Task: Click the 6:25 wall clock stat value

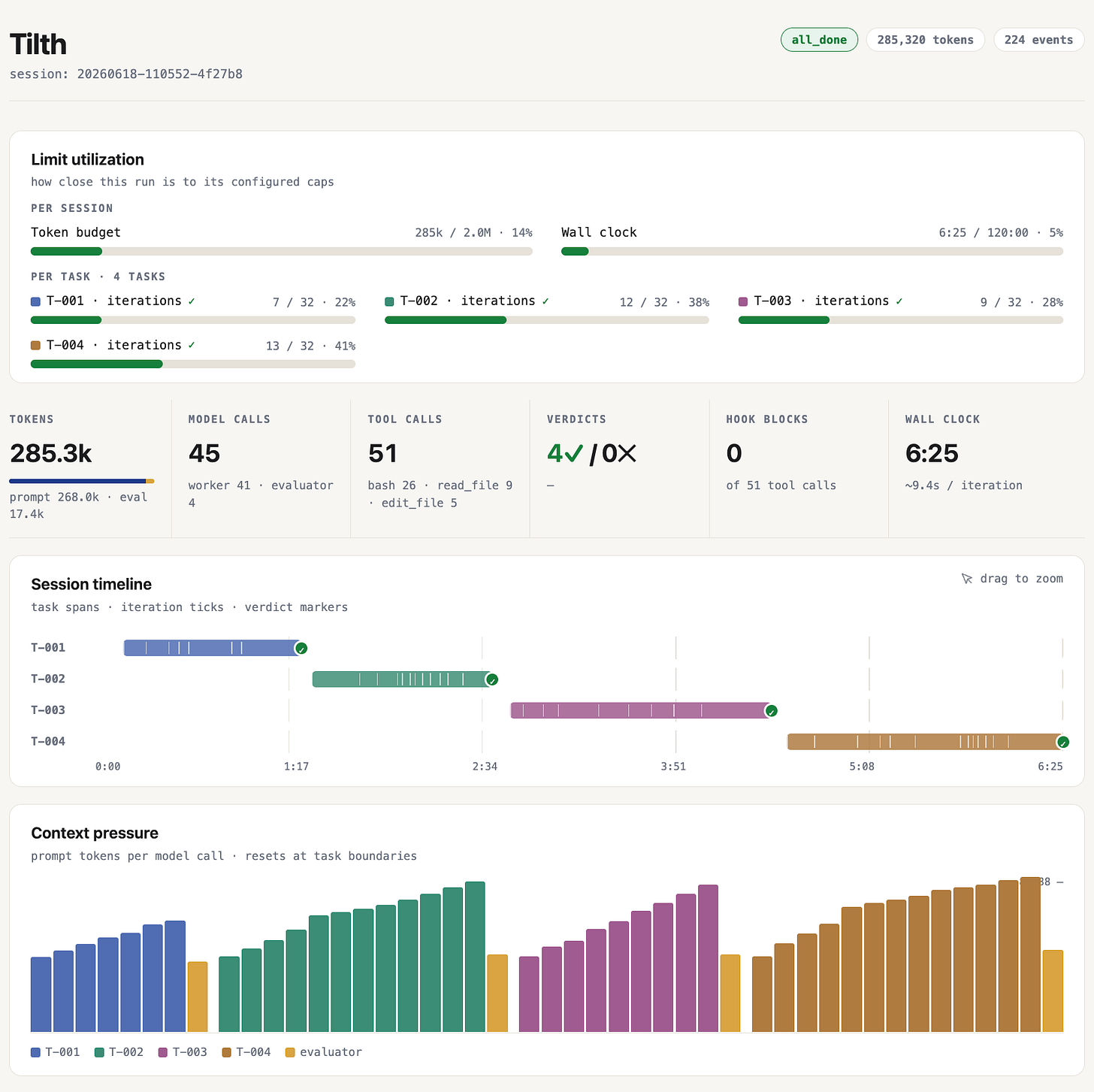Action: (x=932, y=453)
